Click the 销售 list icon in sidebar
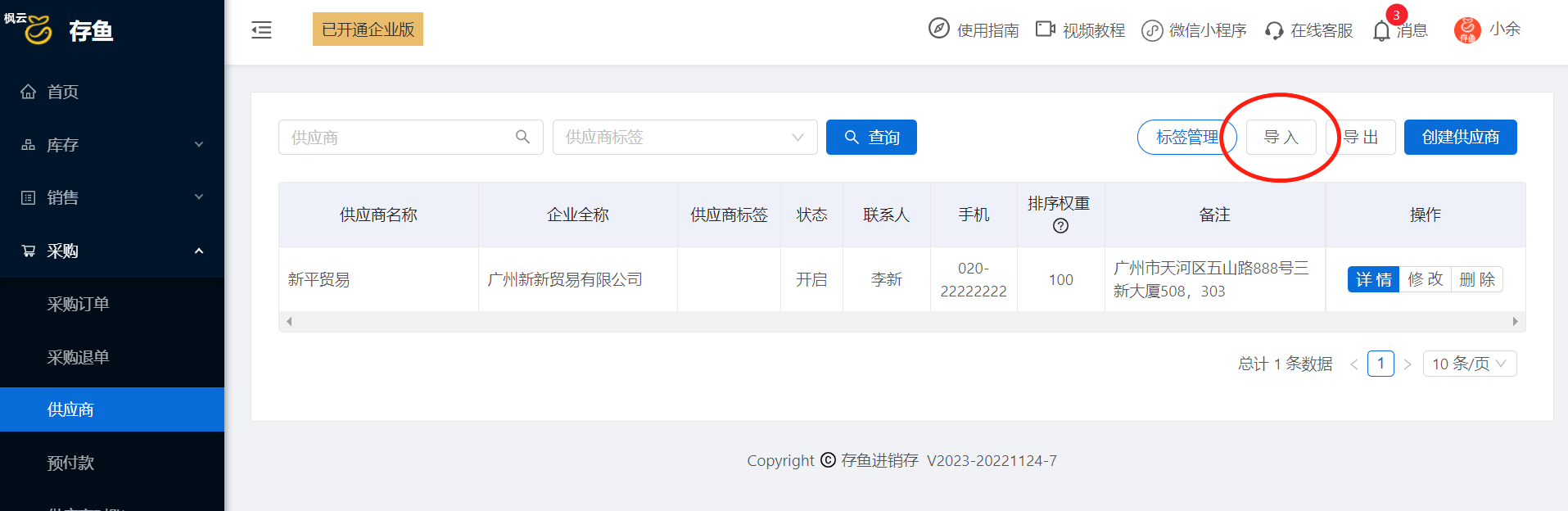The image size is (1568, 511). (29, 197)
